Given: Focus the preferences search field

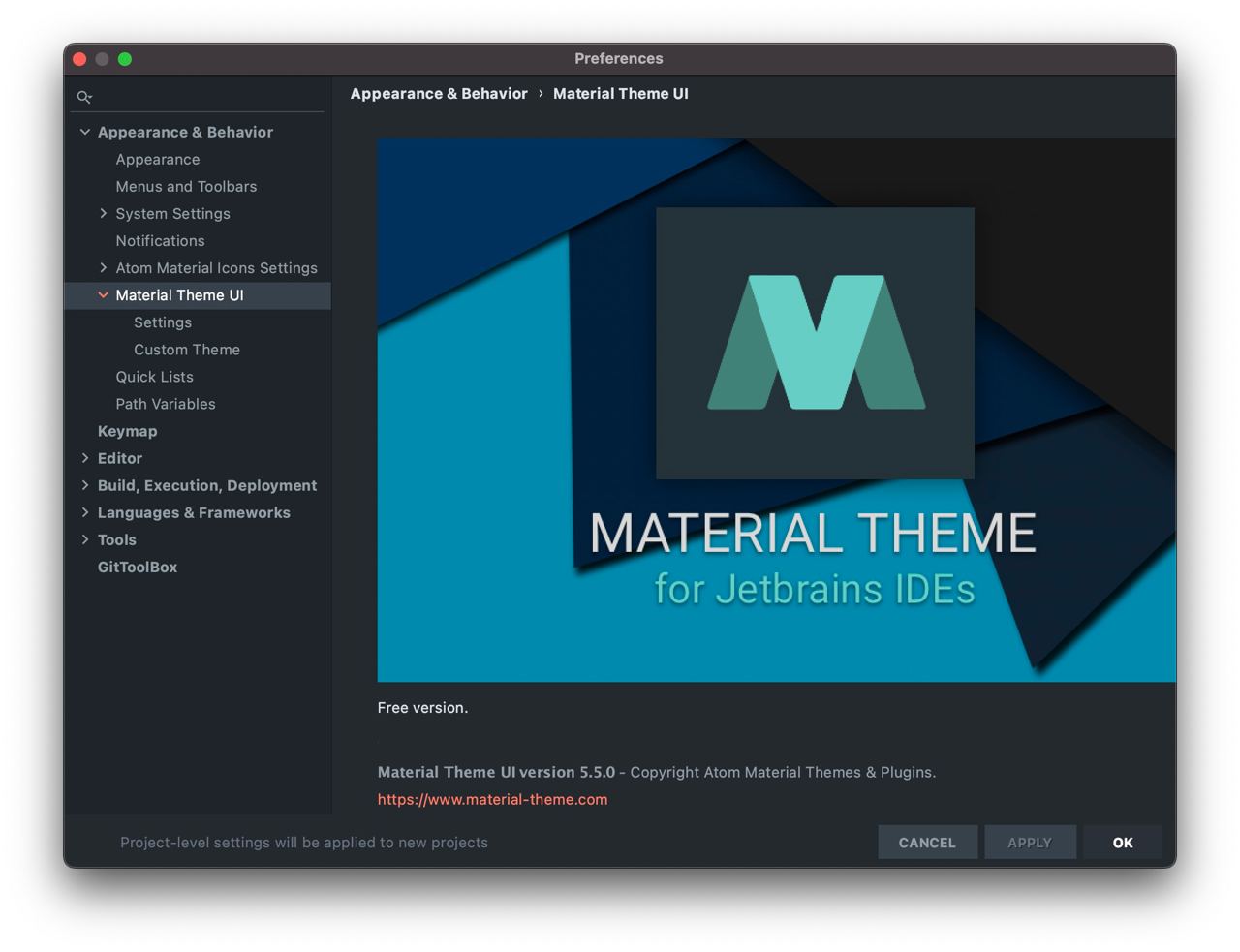Looking at the screenshot, I should (x=200, y=97).
